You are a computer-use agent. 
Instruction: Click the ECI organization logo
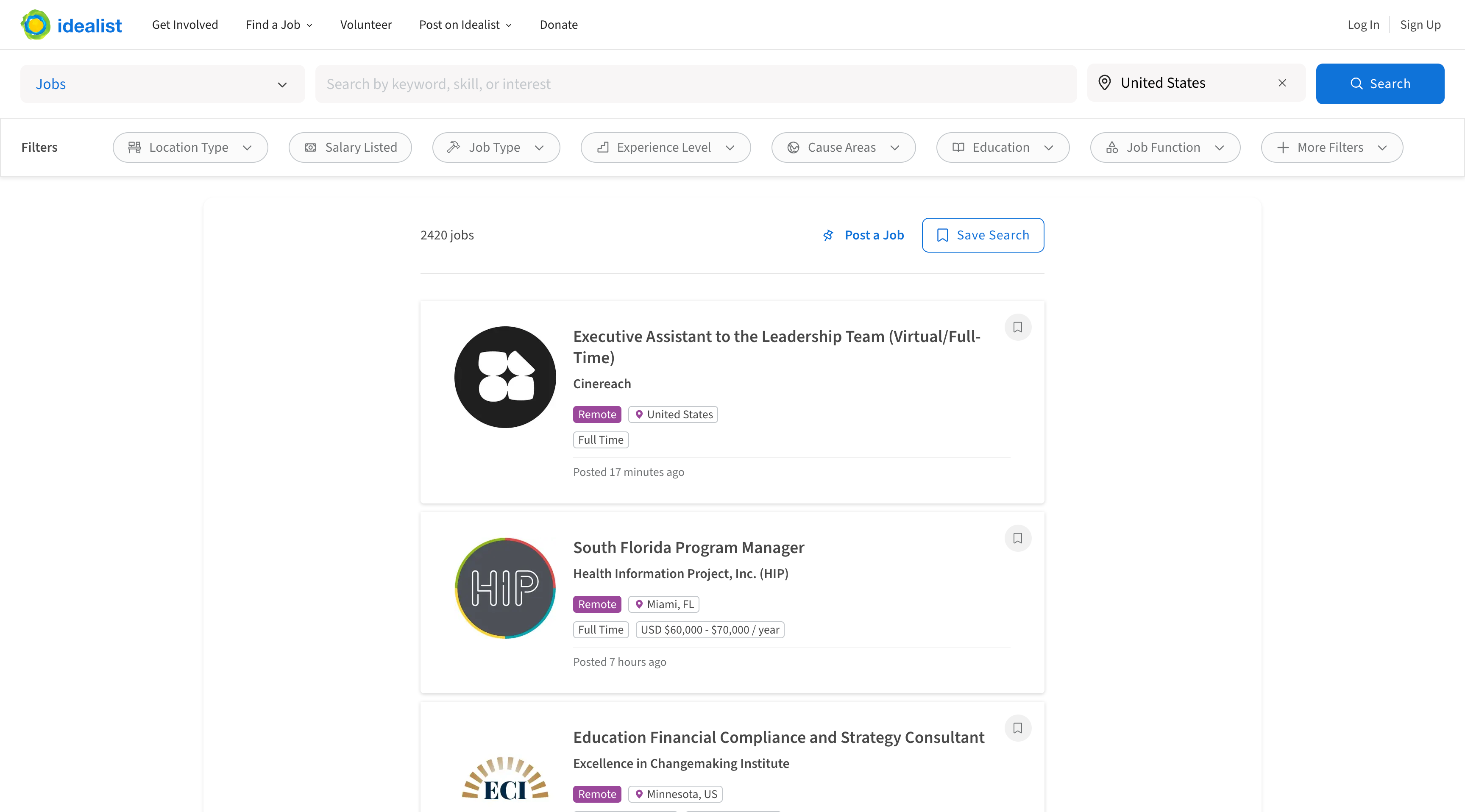point(505,779)
